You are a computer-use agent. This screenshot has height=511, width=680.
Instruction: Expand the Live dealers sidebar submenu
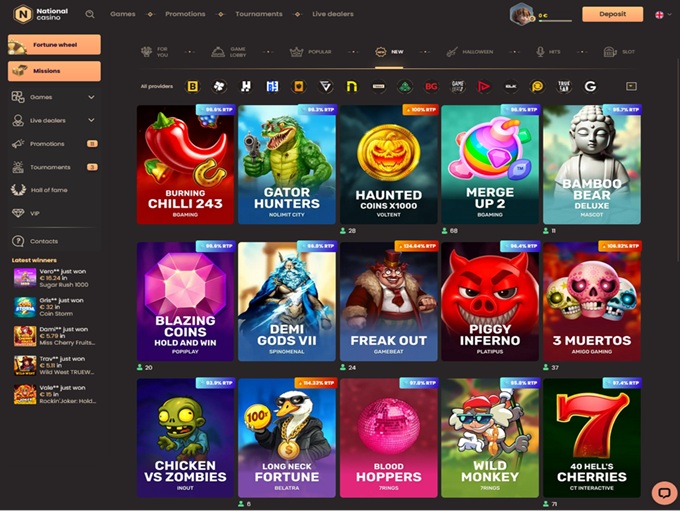tap(91, 120)
